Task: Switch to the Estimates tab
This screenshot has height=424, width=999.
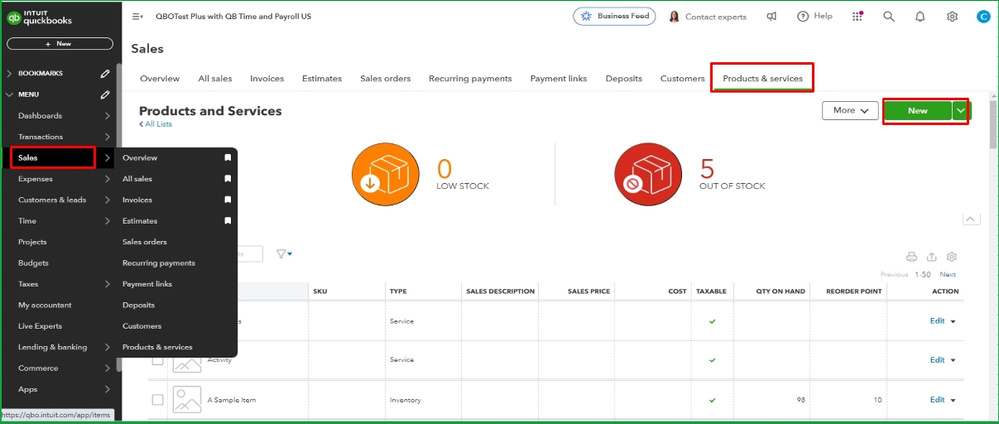Action: tap(322, 78)
